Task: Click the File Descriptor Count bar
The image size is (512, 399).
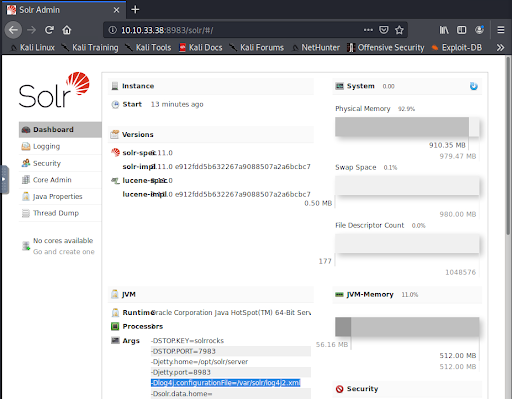Action: [x=407, y=243]
